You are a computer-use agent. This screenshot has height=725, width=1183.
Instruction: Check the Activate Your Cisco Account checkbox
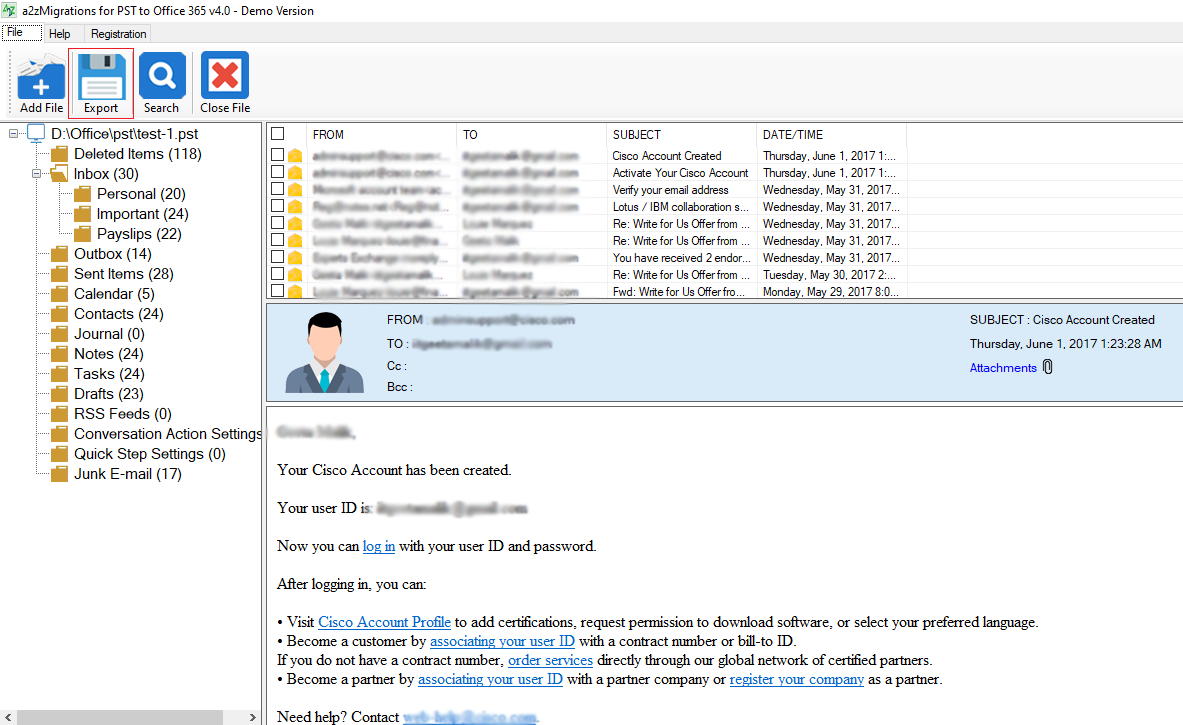(278, 172)
